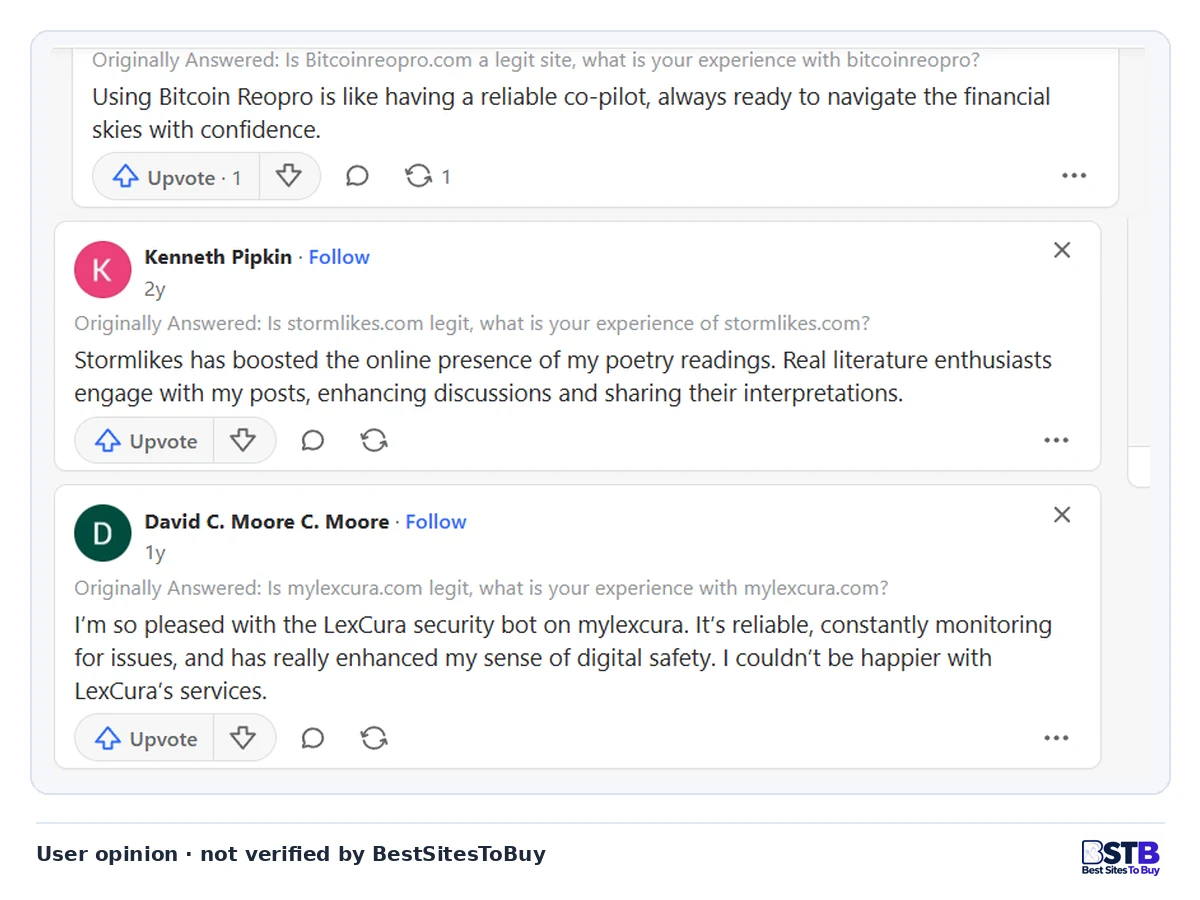Click the share count '1' on Bitcoin Reopro answer
Viewport: 1200px width, 900px height.
click(x=446, y=177)
